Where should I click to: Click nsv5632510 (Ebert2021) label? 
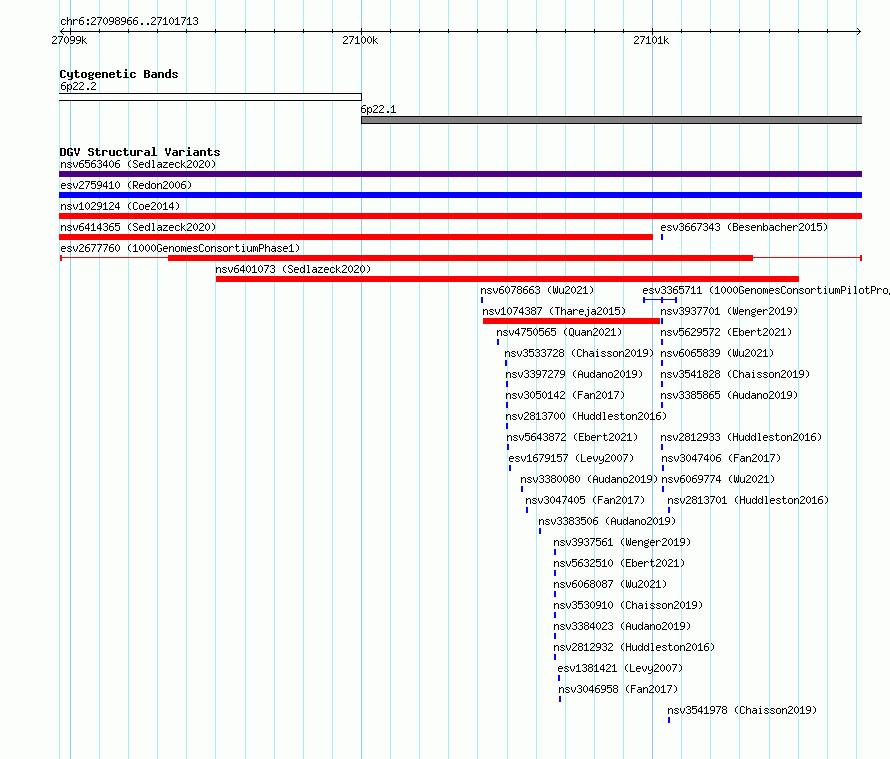(x=619, y=563)
